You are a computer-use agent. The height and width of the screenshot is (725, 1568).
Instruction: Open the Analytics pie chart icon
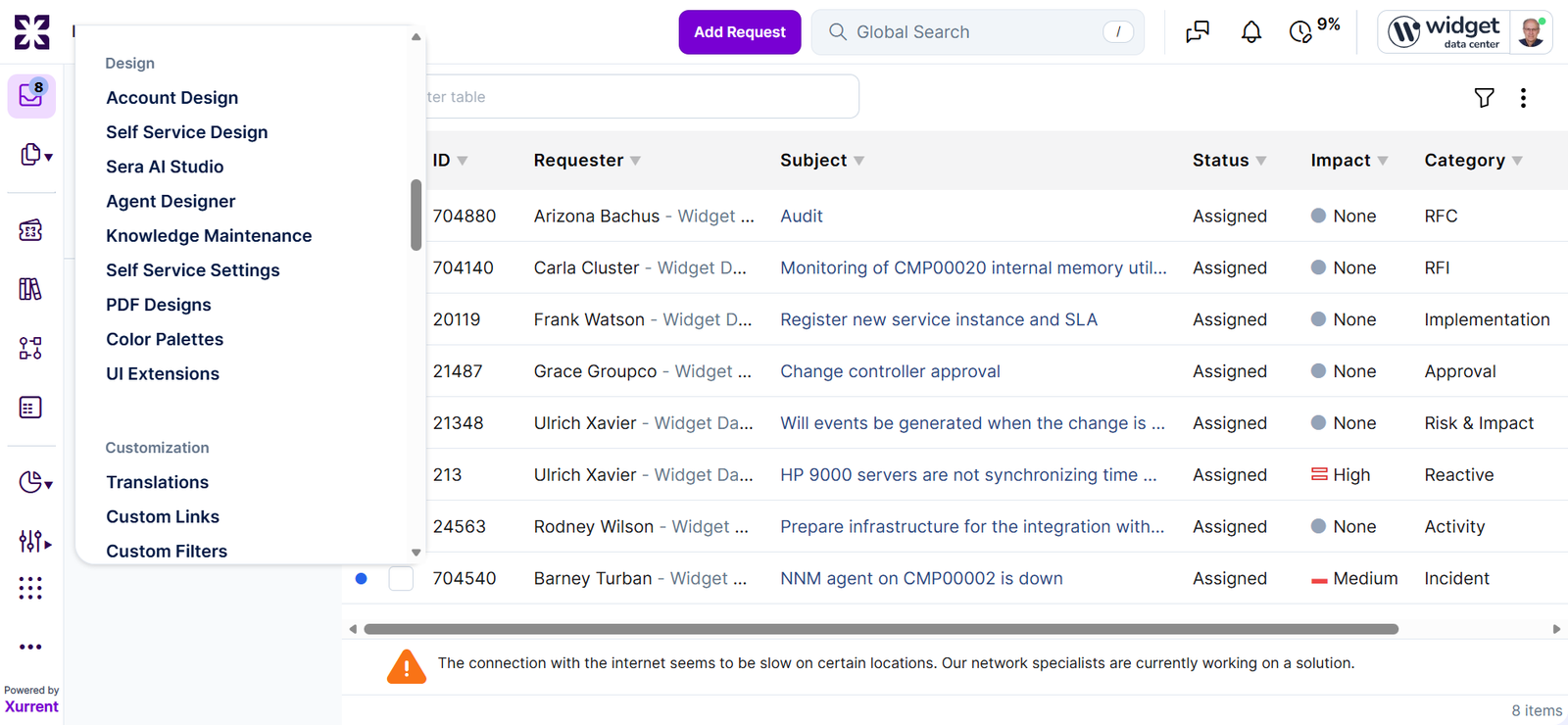pyautogui.click(x=35, y=482)
